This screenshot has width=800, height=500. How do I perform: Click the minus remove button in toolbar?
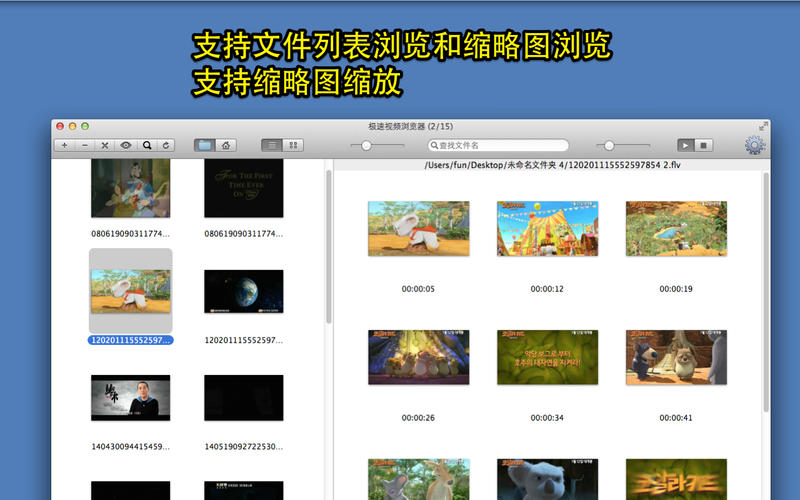[85, 145]
